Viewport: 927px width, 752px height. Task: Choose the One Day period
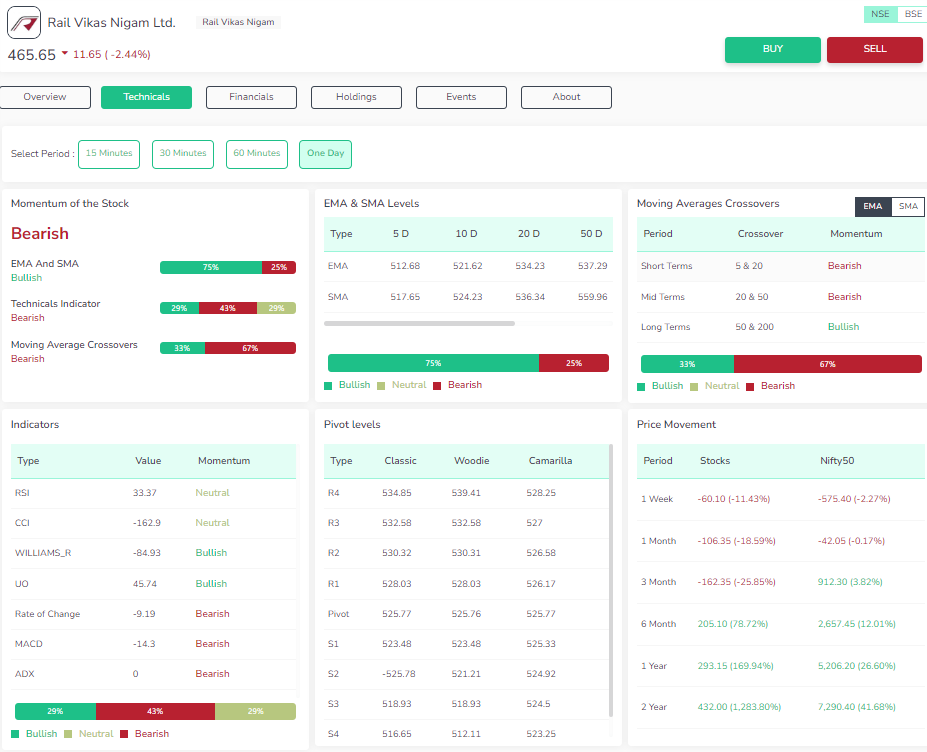pos(325,154)
